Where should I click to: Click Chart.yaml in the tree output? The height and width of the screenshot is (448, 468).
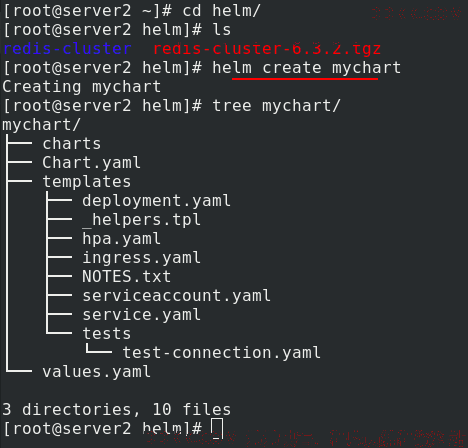click(91, 163)
